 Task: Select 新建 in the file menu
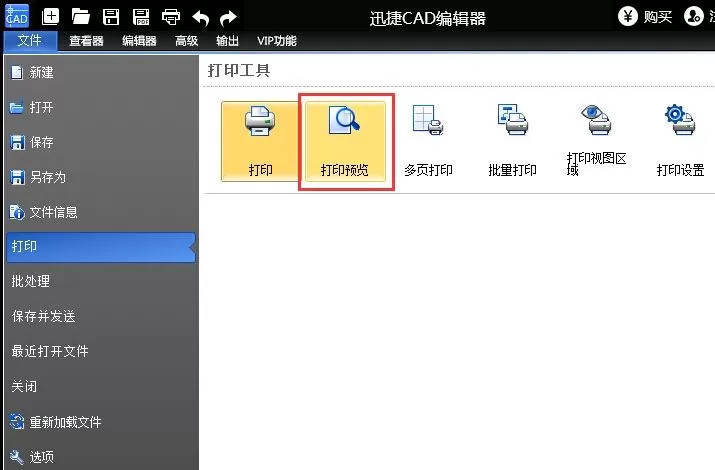[x=101, y=72]
